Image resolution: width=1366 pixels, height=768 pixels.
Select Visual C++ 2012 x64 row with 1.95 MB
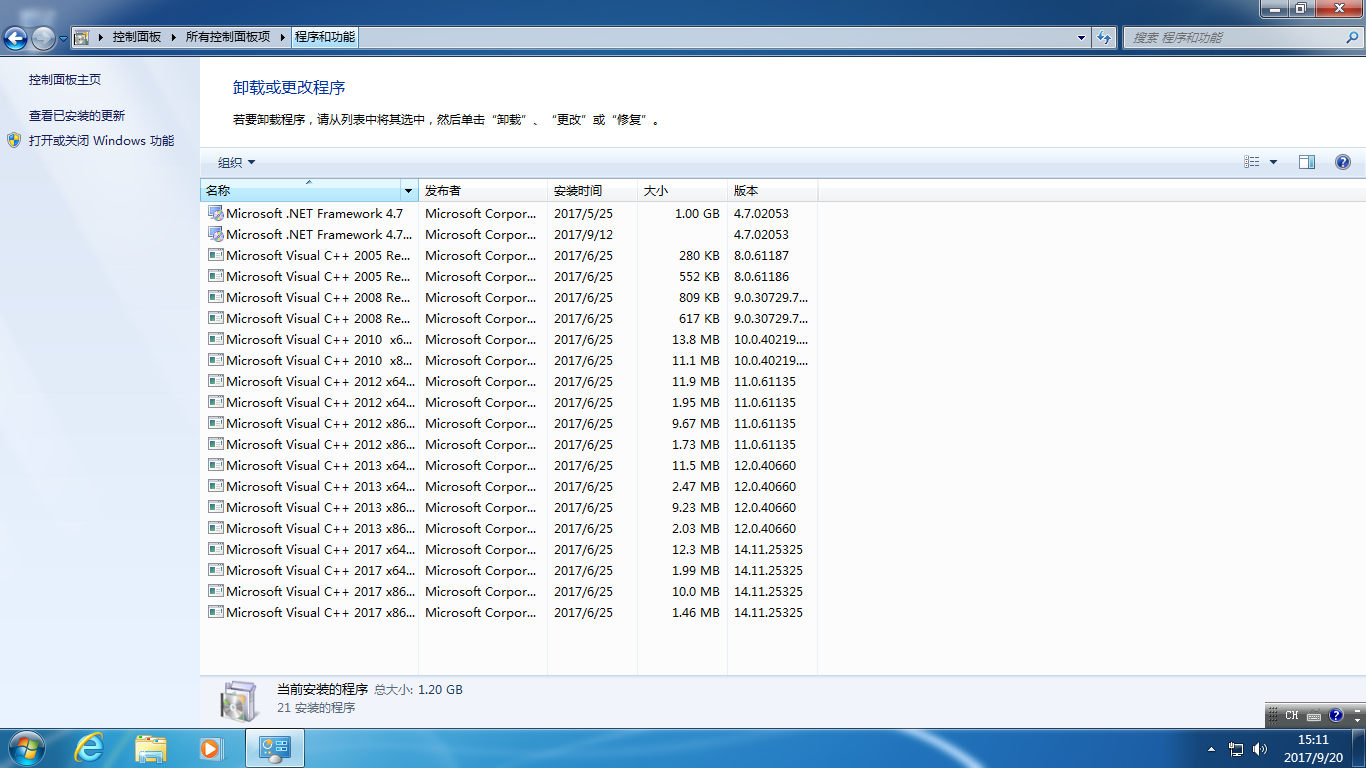[508, 402]
